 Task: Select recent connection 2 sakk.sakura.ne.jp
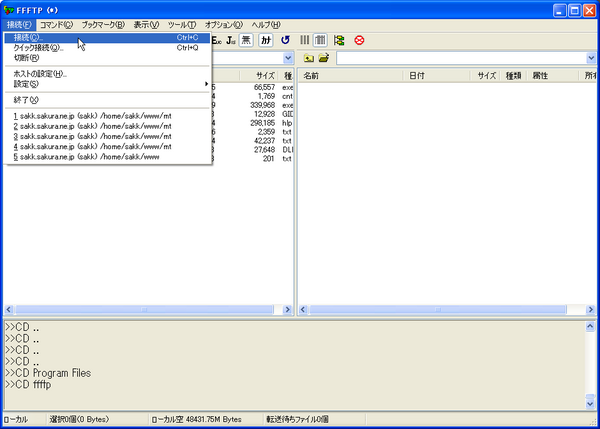tap(107, 126)
